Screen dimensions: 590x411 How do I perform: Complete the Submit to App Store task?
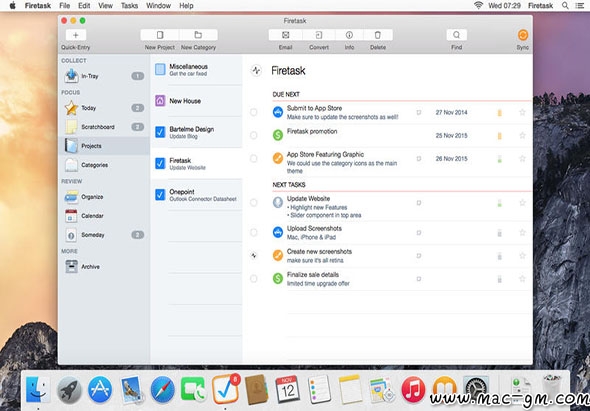point(254,112)
